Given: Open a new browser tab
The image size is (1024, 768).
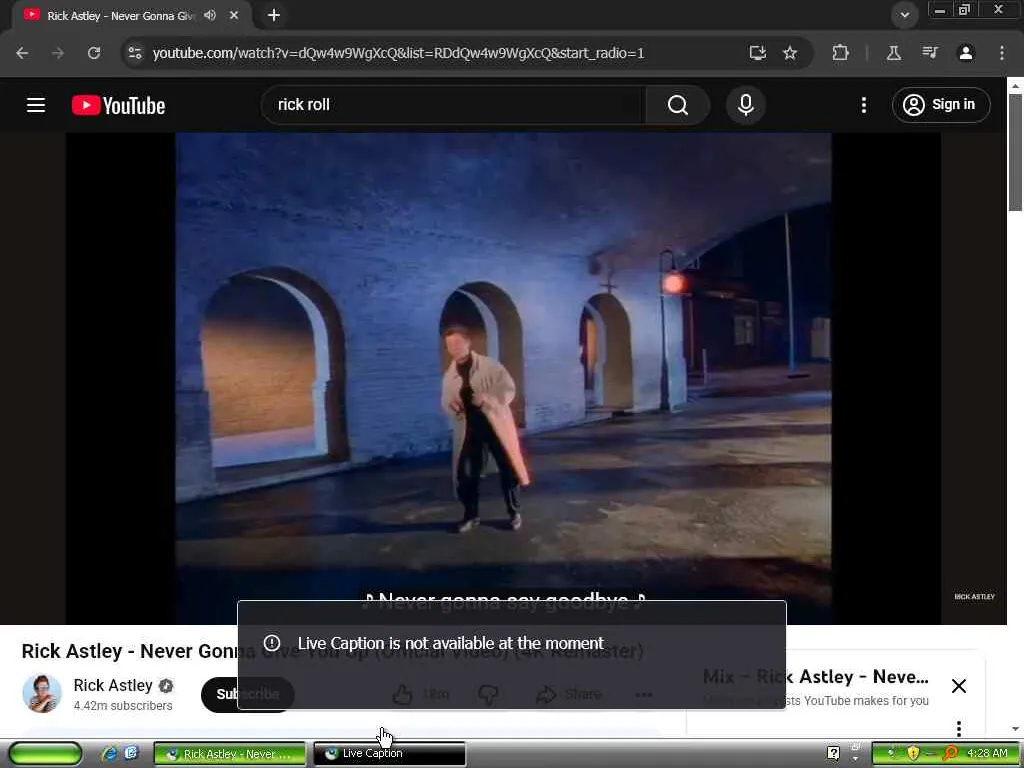Looking at the screenshot, I should click(274, 15).
